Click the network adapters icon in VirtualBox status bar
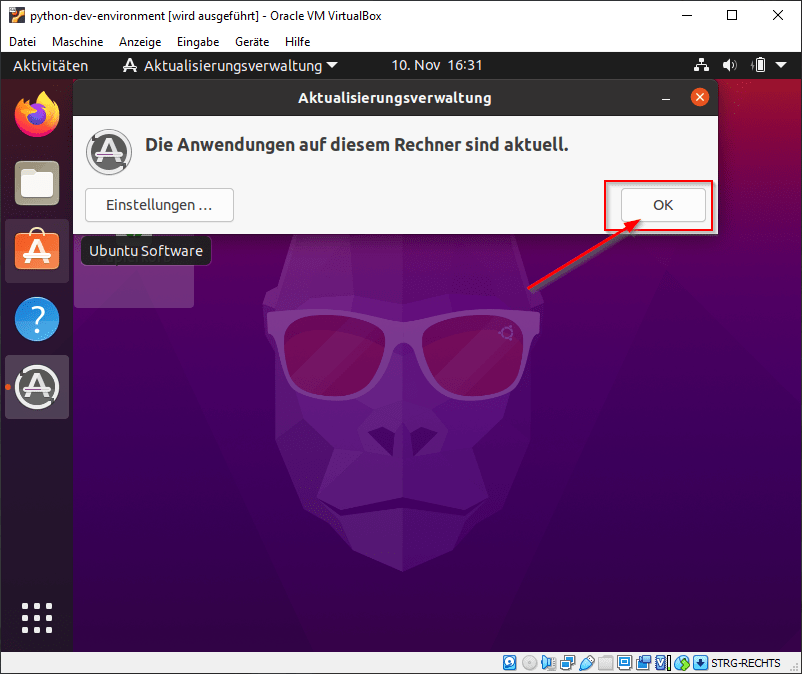Screen dimensions: 802x674 tap(566, 662)
